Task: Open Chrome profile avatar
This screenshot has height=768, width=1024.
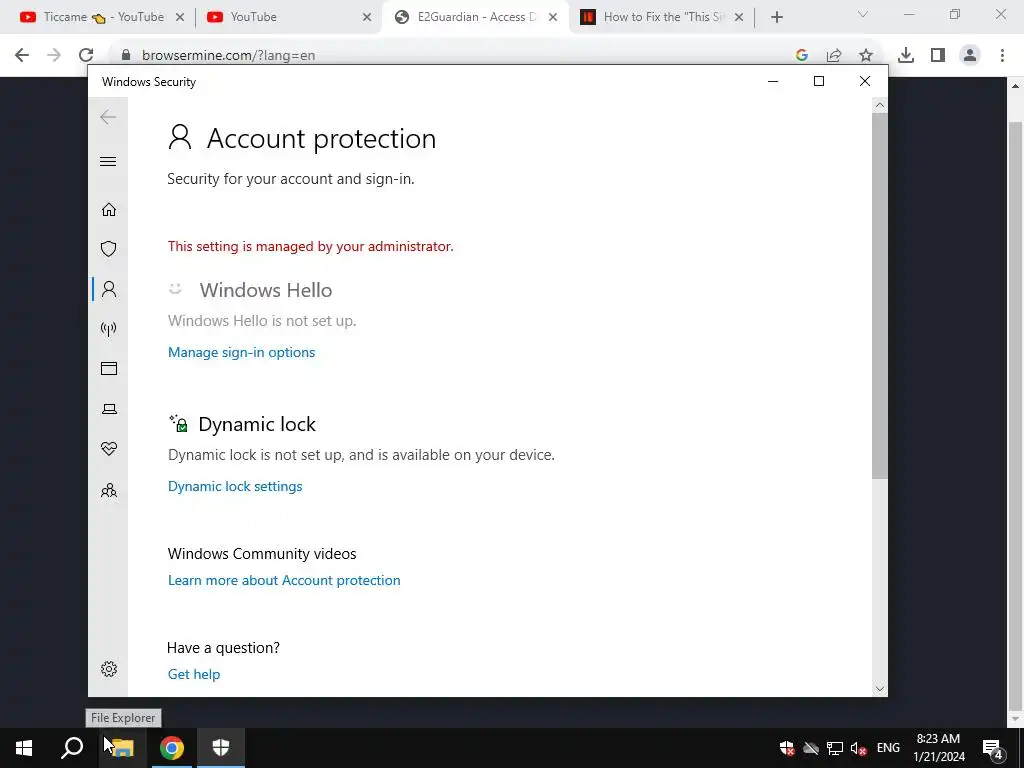Action: [x=970, y=55]
